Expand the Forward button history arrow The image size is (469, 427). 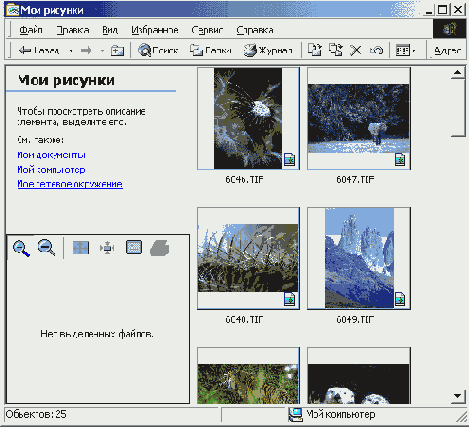102,51
